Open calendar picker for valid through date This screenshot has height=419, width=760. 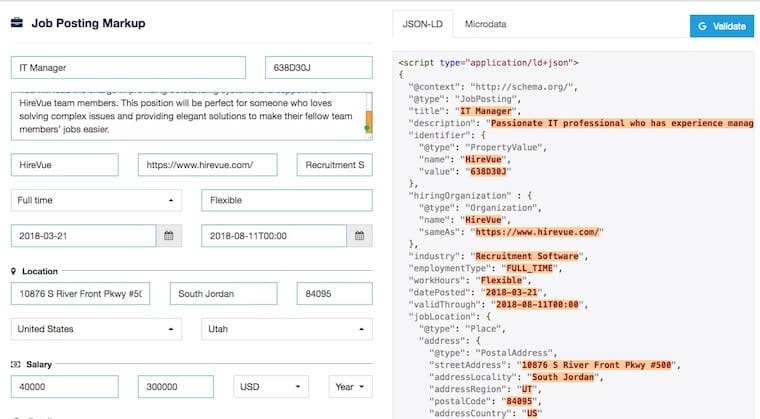point(360,236)
